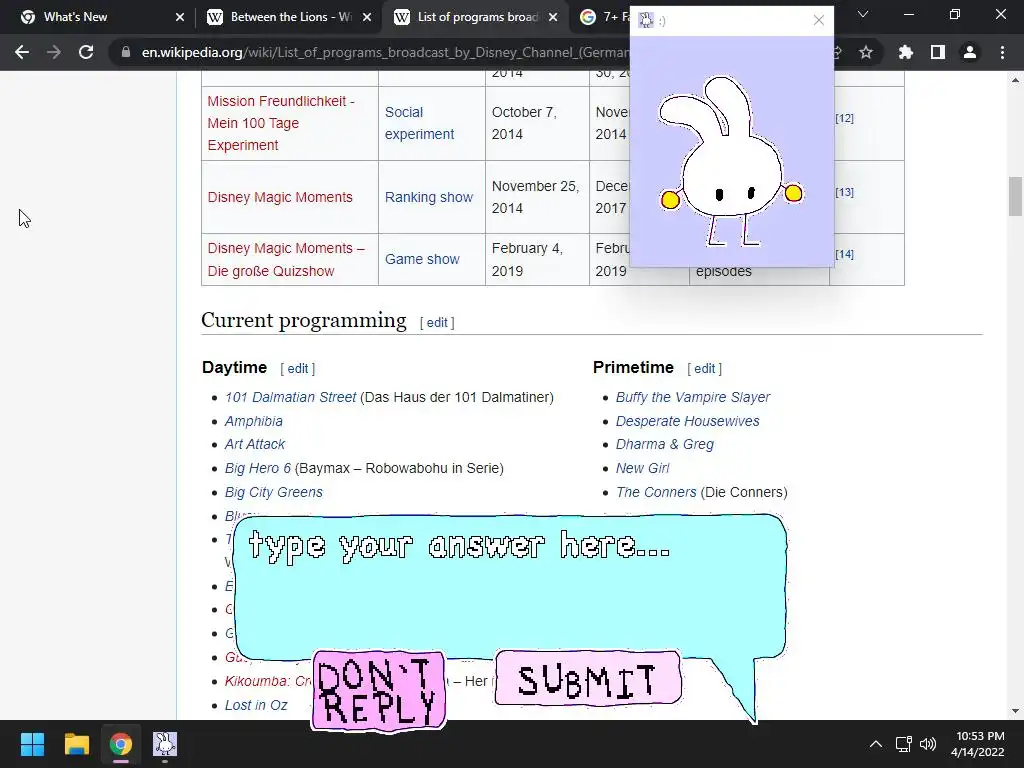The image size is (1024, 768).
Task: Open the Big City Greens link
Action: pyautogui.click(x=274, y=492)
